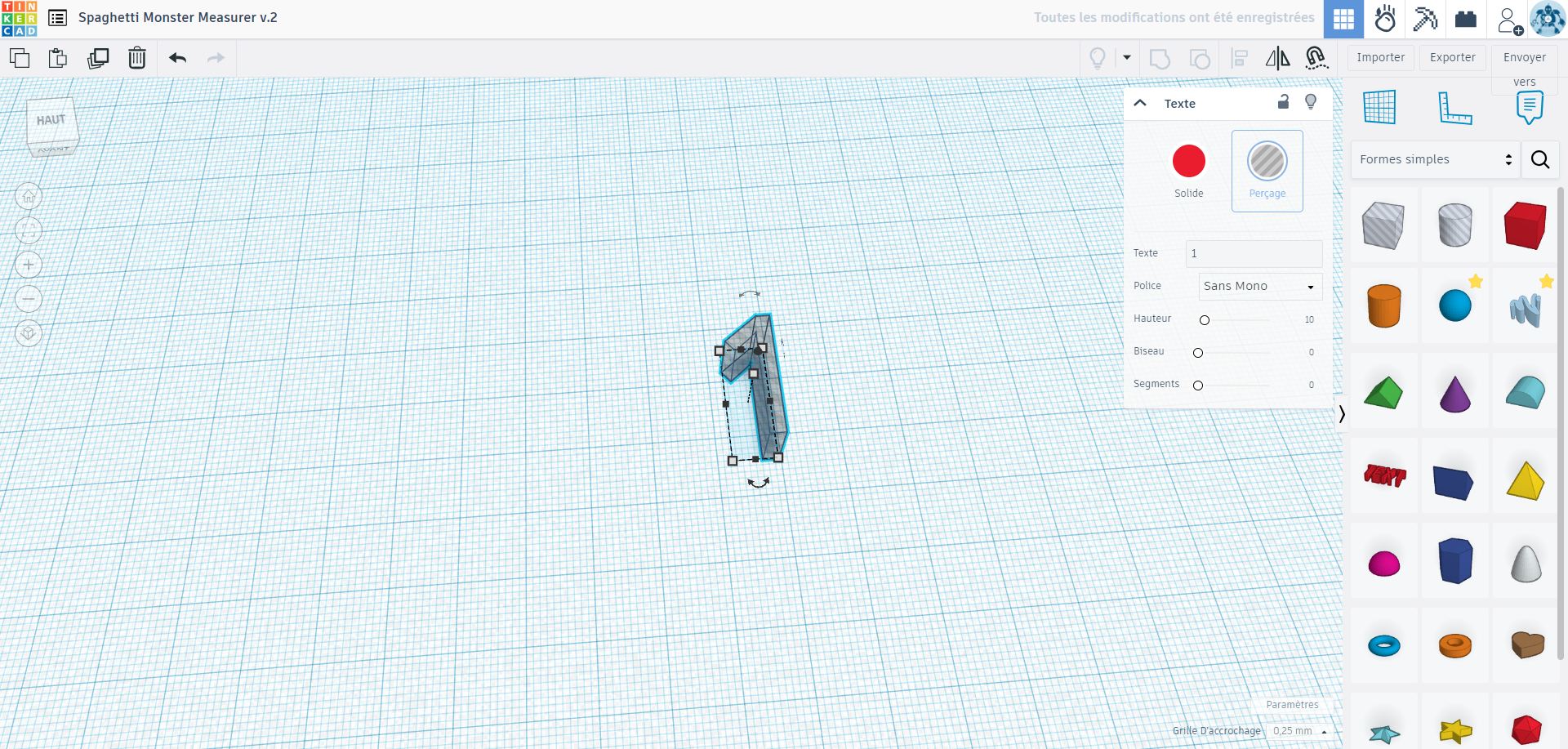Image resolution: width=1568 pixels, height=749 pixels.
Task: Open the Police font dropdown
Action: tap(1260, 286)
